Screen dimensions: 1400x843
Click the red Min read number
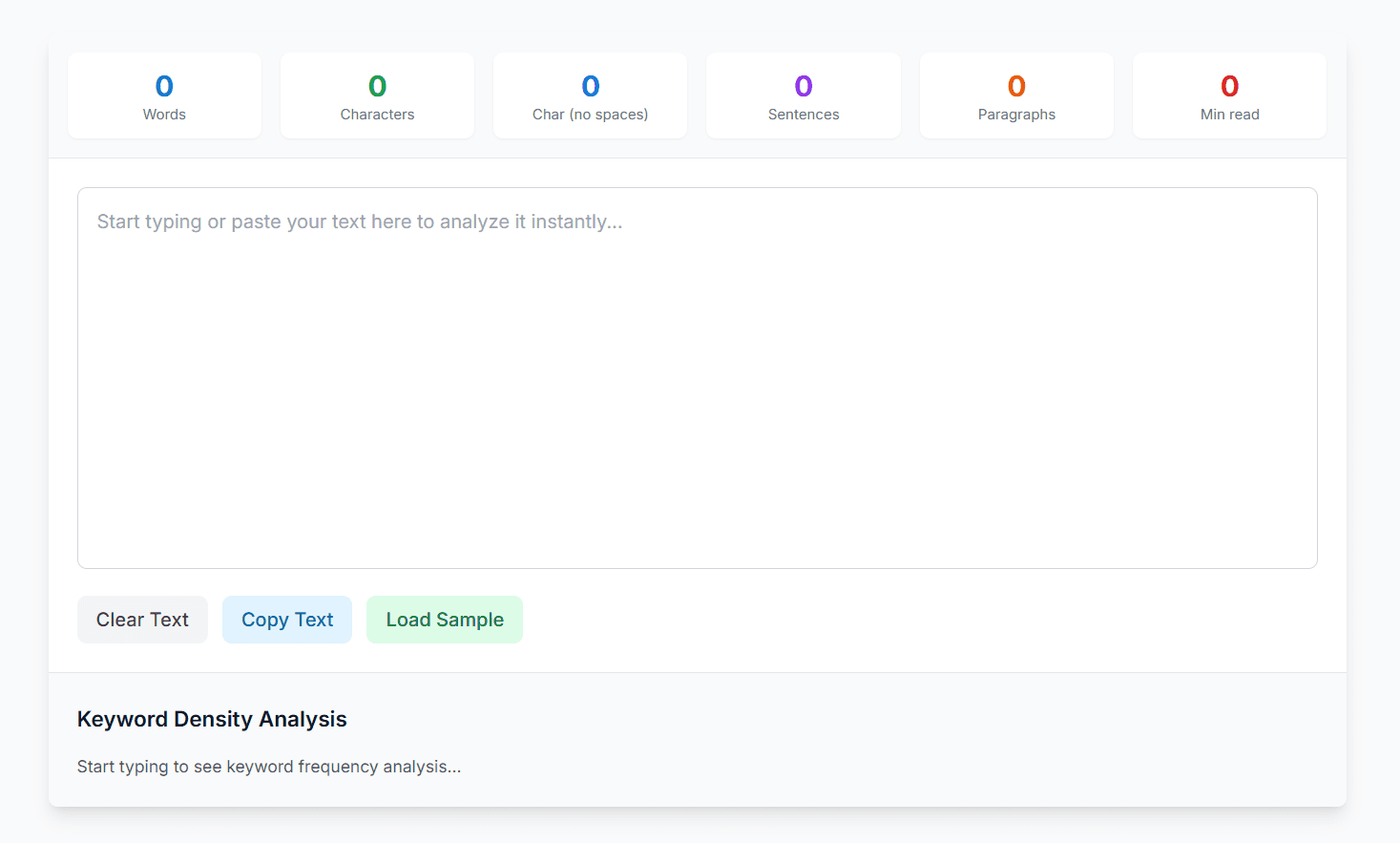pos(1229,87)
